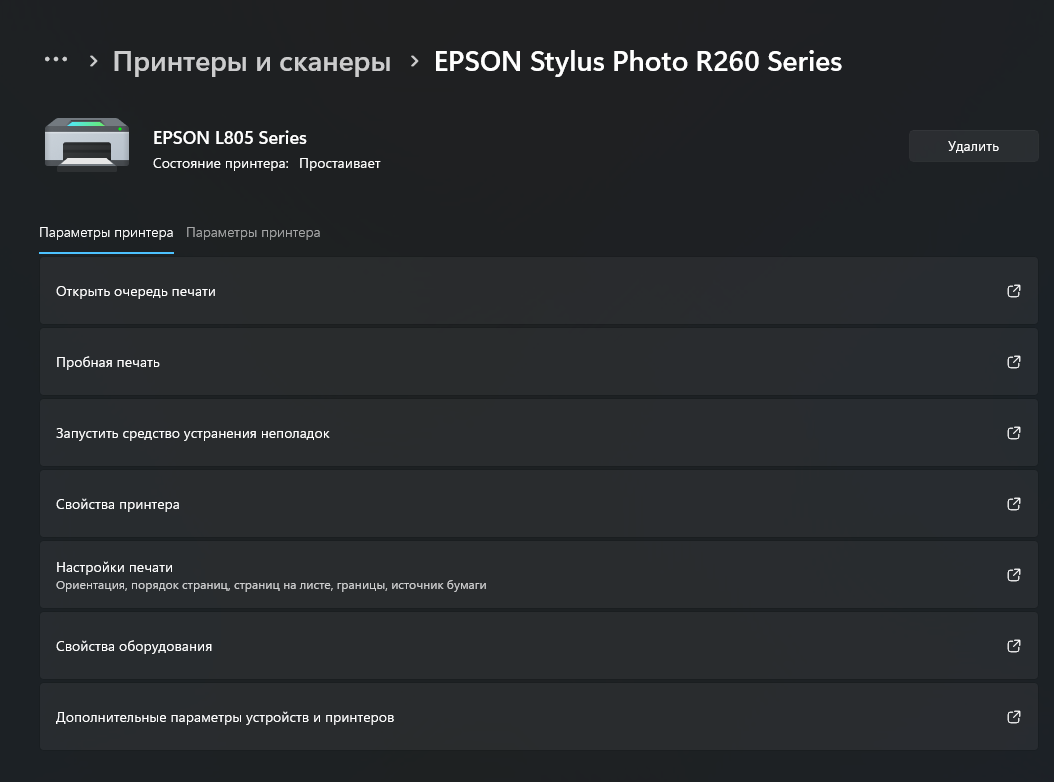Viewport: 1054px width, 782px height.
Task: Click the external-link icon beside Свойства принтера
Action: (1014, 504)
